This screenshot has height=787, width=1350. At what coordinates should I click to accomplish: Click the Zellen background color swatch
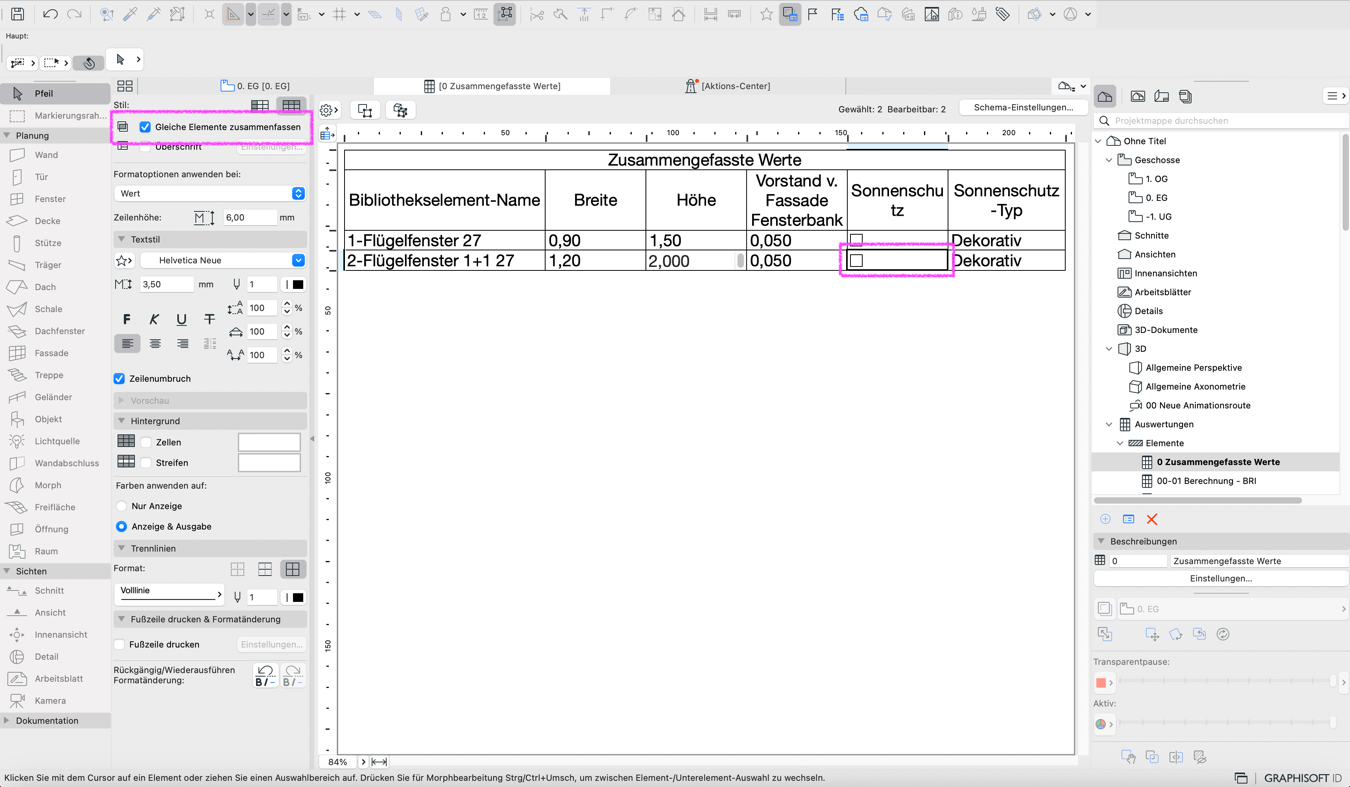269,442
